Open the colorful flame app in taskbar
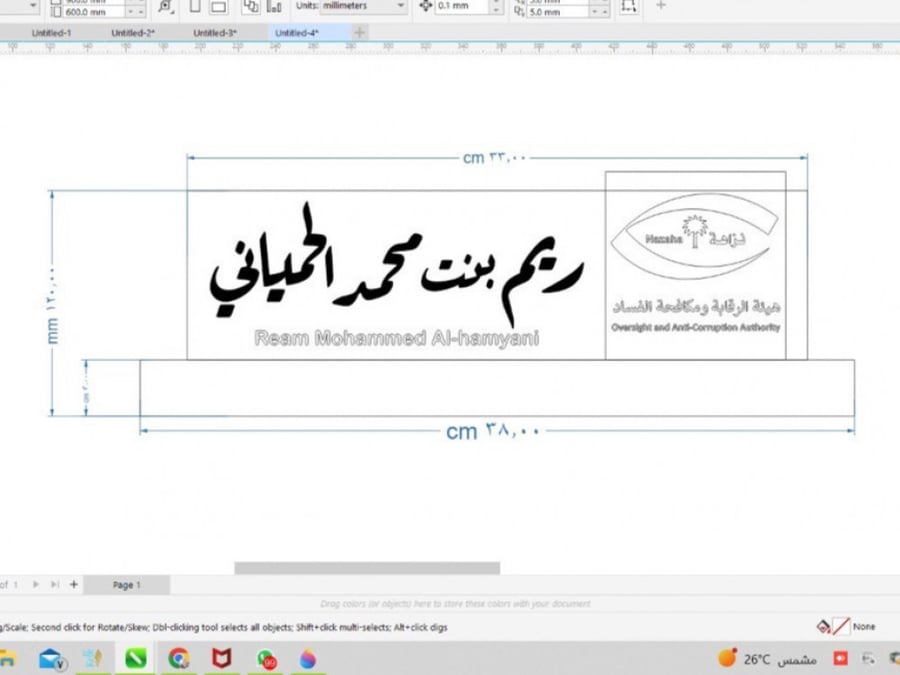Screen dimensions: 900x675 click(x=308, y=659)
